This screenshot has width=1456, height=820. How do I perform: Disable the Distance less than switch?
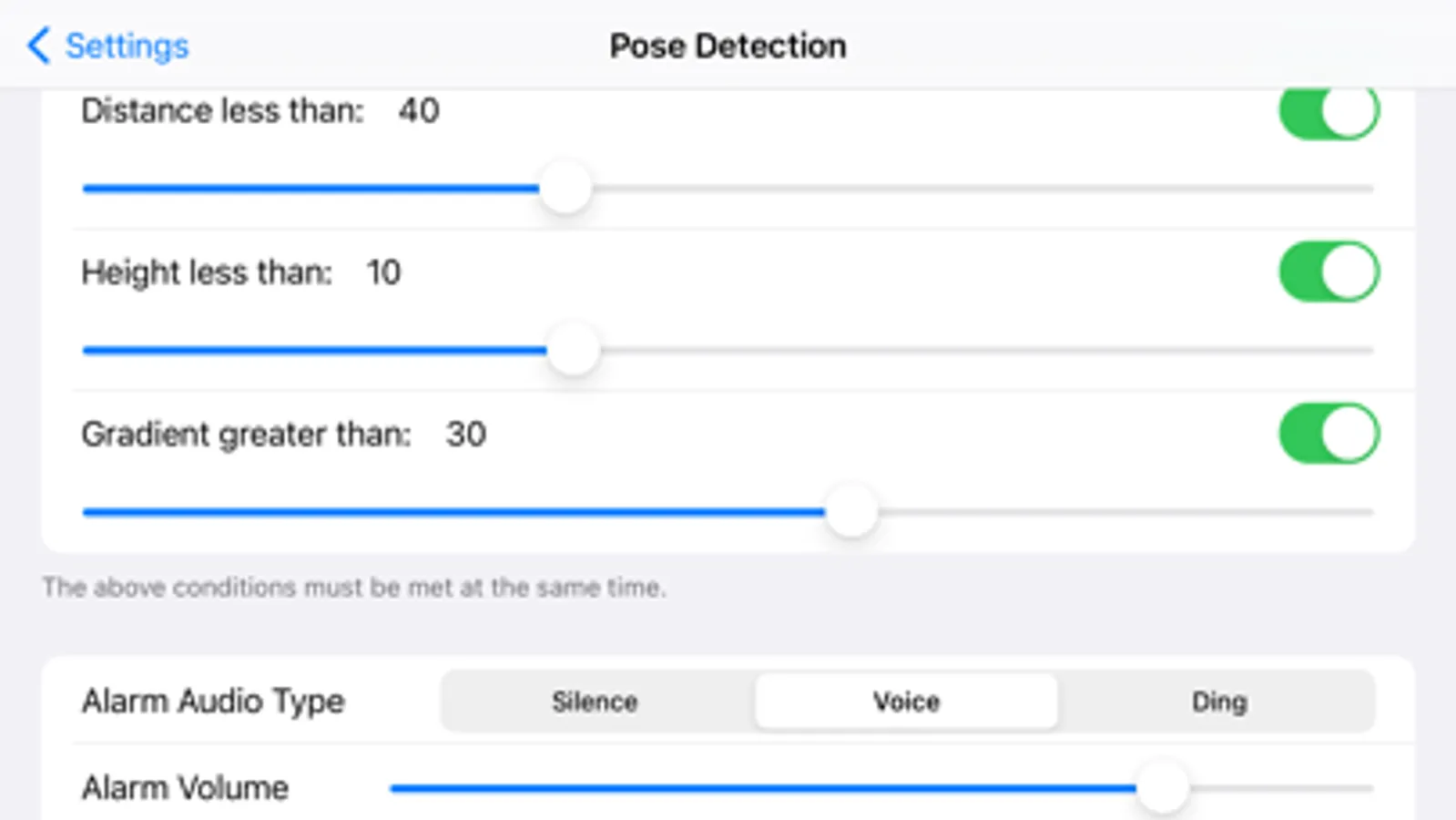click(x=1329, y=111)
